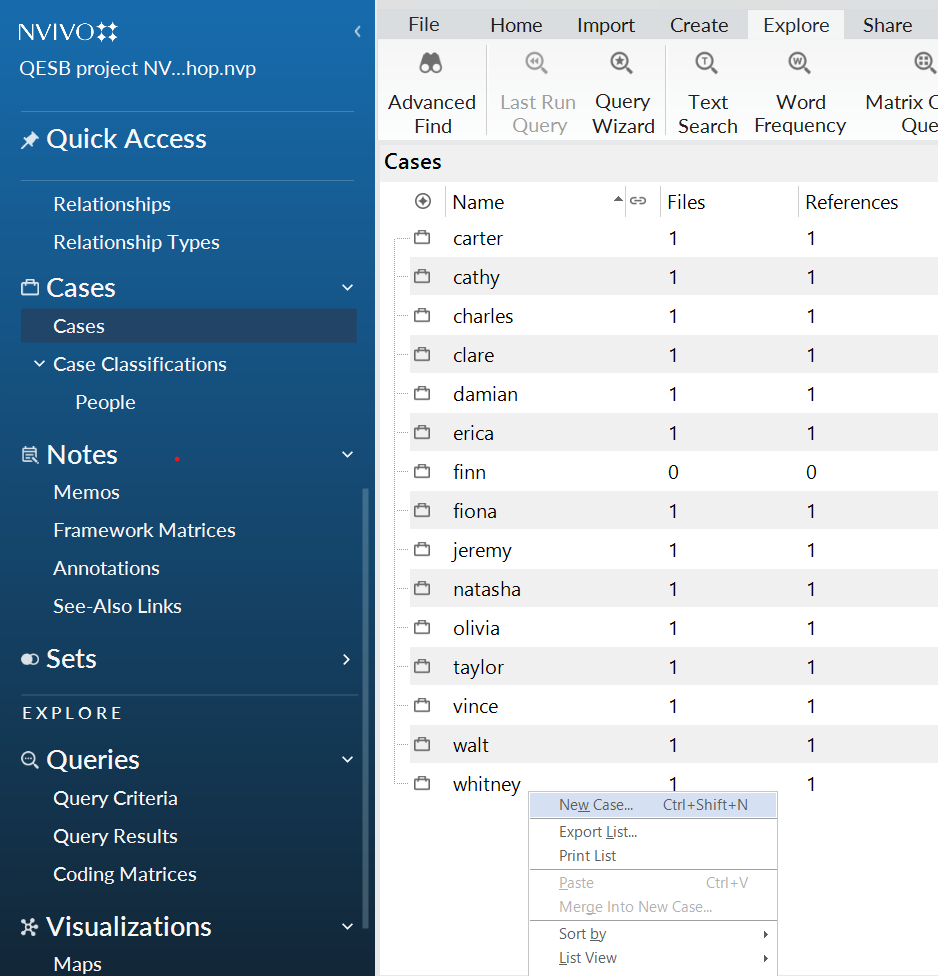Viewport: 938px width, 976px height.
Task: Collapse the navigation pane with chevron
Action: [x=357, y=32]
